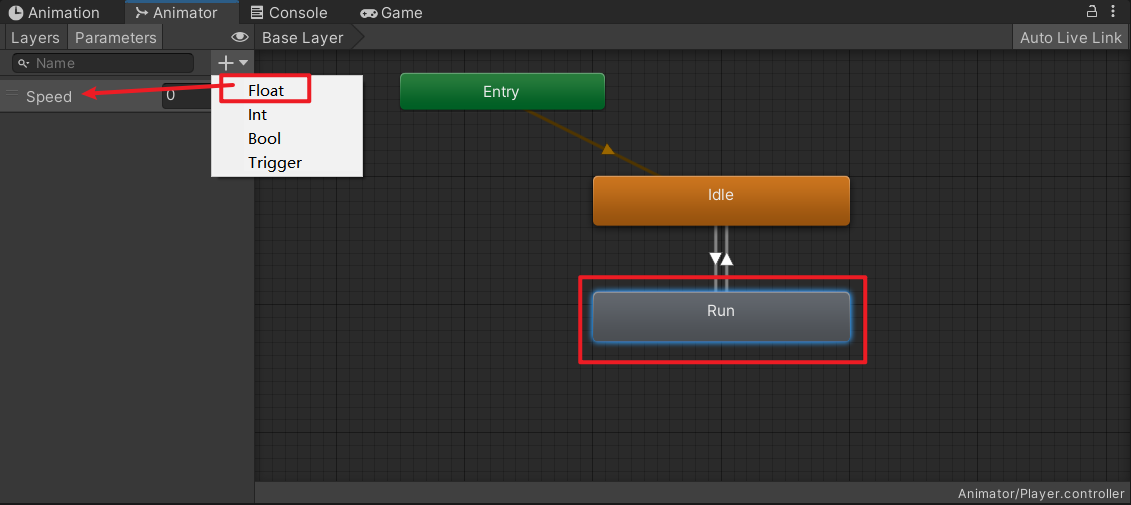The image size is (1131, 505).
Task: Select the Run state node
Action: (720, 316)
